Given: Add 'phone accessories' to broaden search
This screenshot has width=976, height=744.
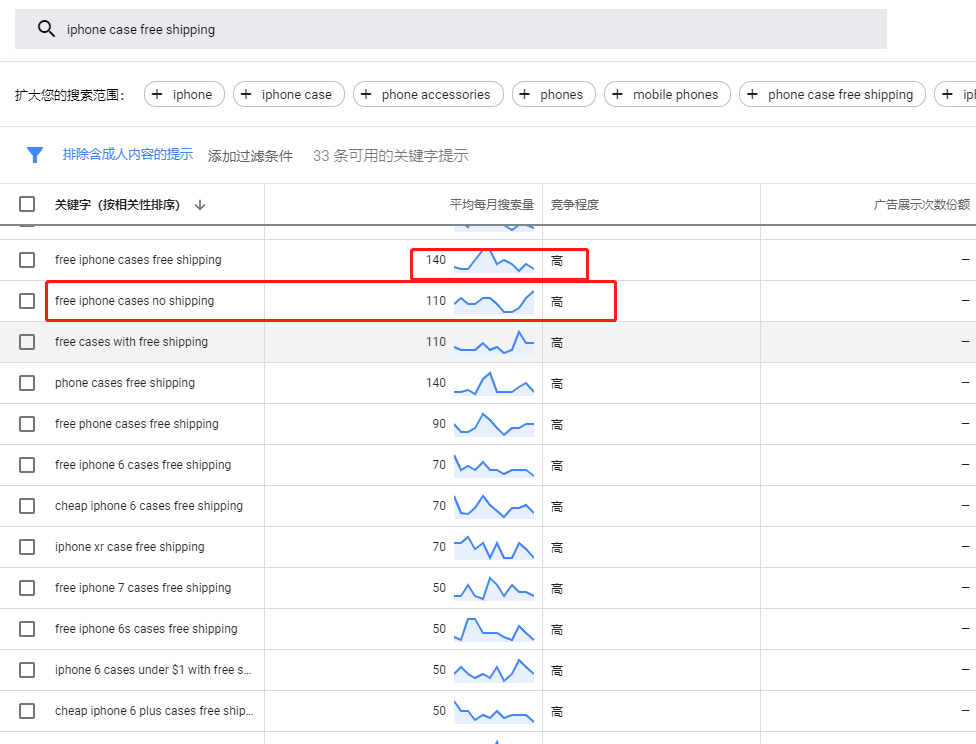Looking at the screenshot, I should pos(428,94).
